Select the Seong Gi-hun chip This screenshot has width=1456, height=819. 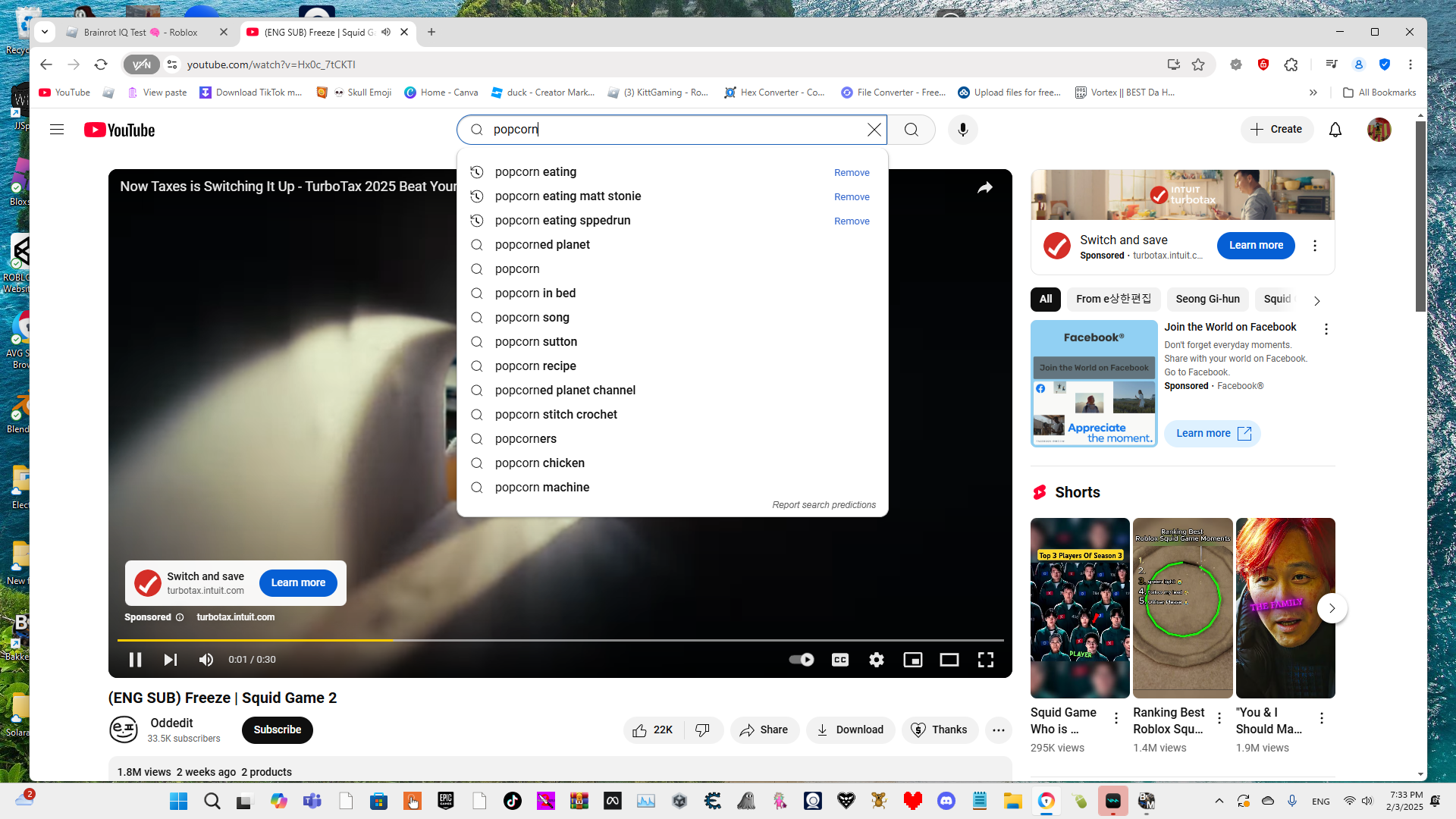[1207, 300]
